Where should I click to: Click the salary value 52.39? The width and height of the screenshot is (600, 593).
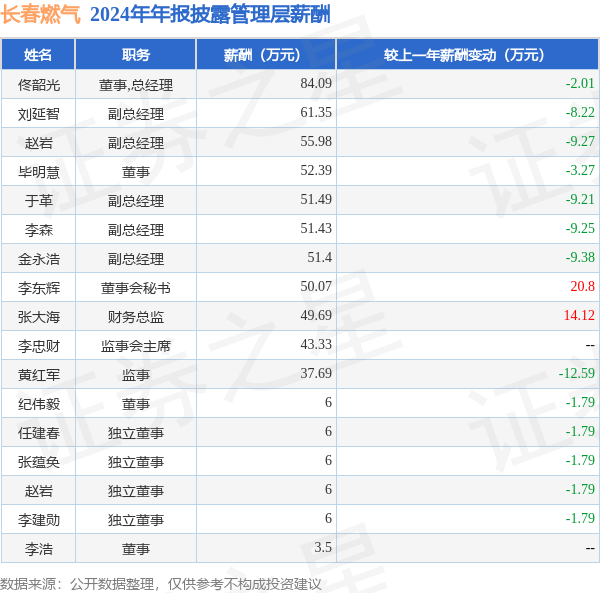pyautogui.click(x=316, y=171)
